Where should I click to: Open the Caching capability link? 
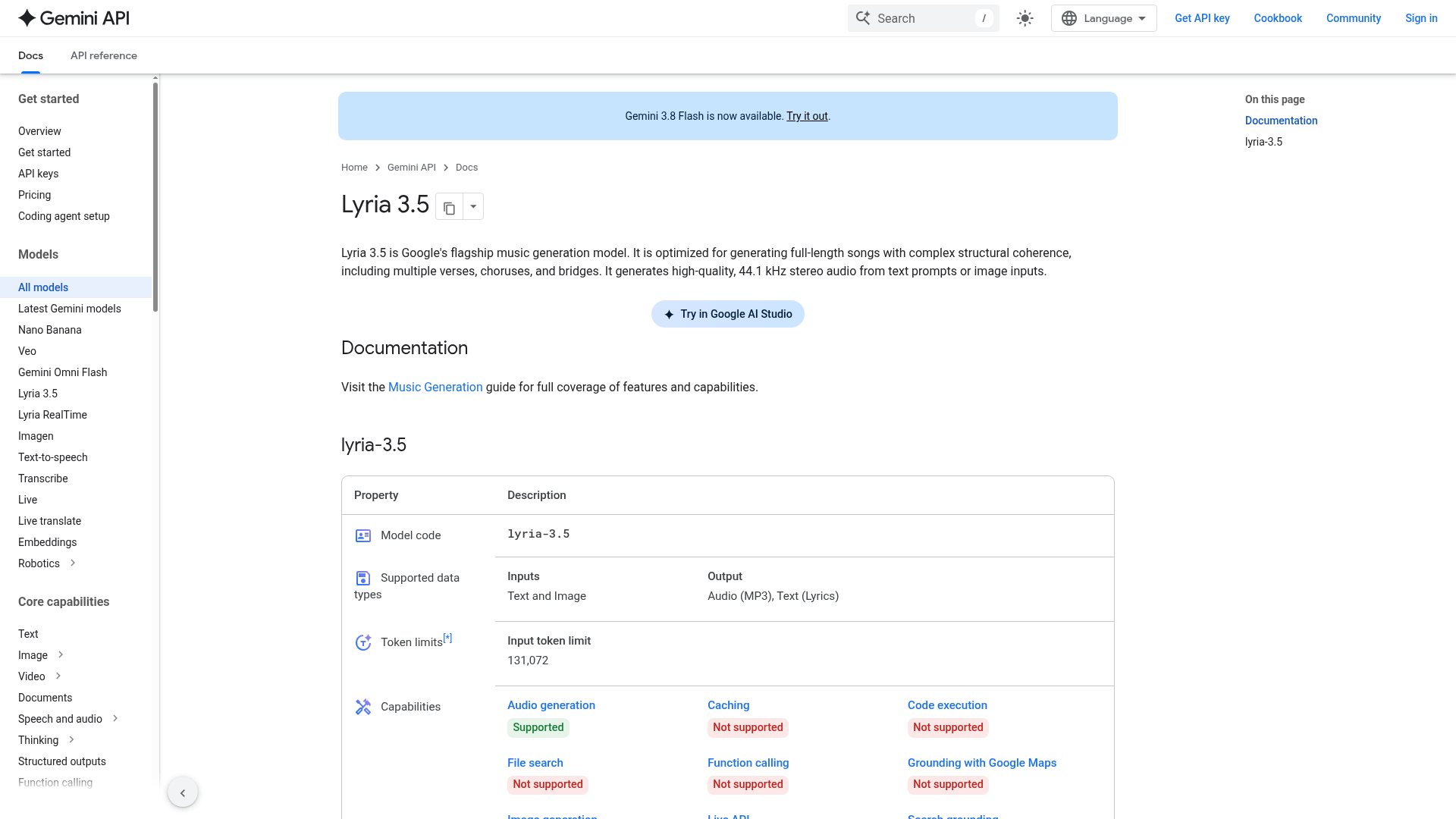coord(728,705)
